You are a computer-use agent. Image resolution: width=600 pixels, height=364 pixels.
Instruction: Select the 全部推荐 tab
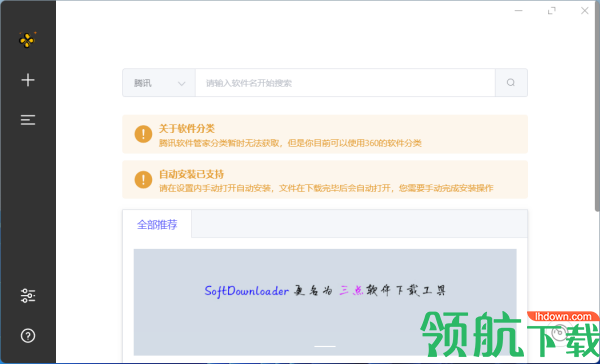(157, 224)
